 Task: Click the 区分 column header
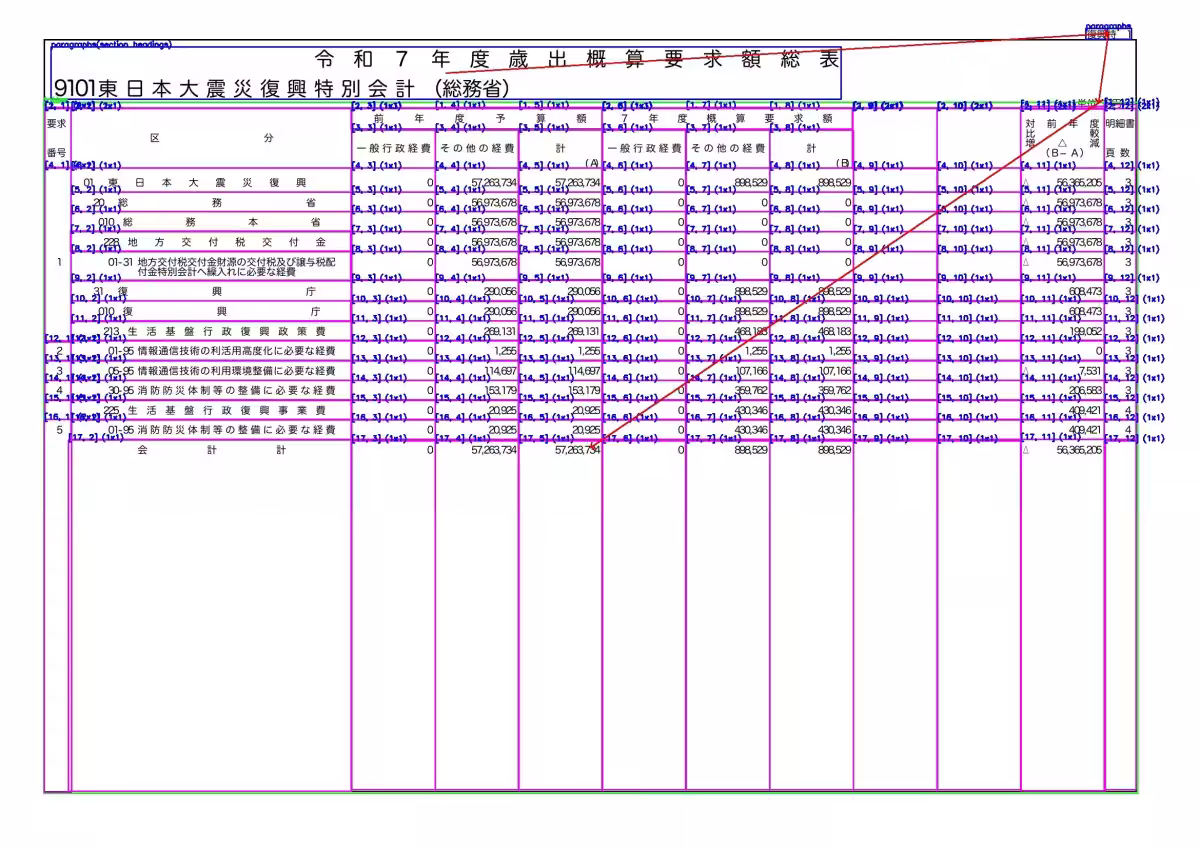coord(210,138)
